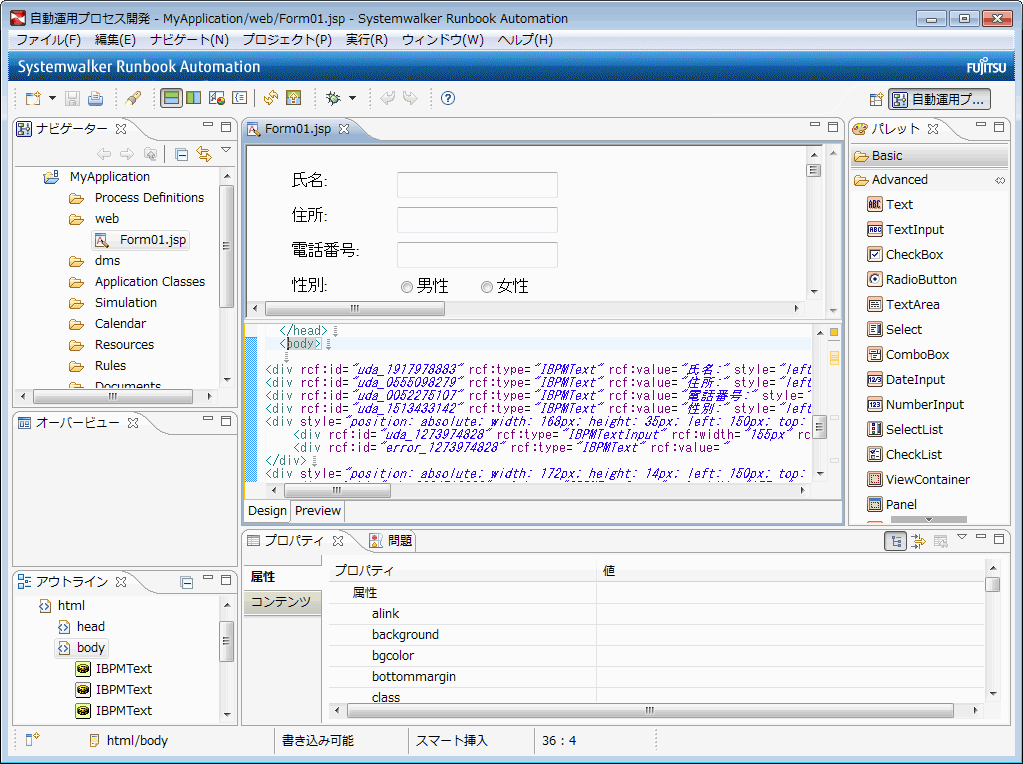Select the Select component in palette
Viewport: 1023px width, 764px height.
point(894,329)
